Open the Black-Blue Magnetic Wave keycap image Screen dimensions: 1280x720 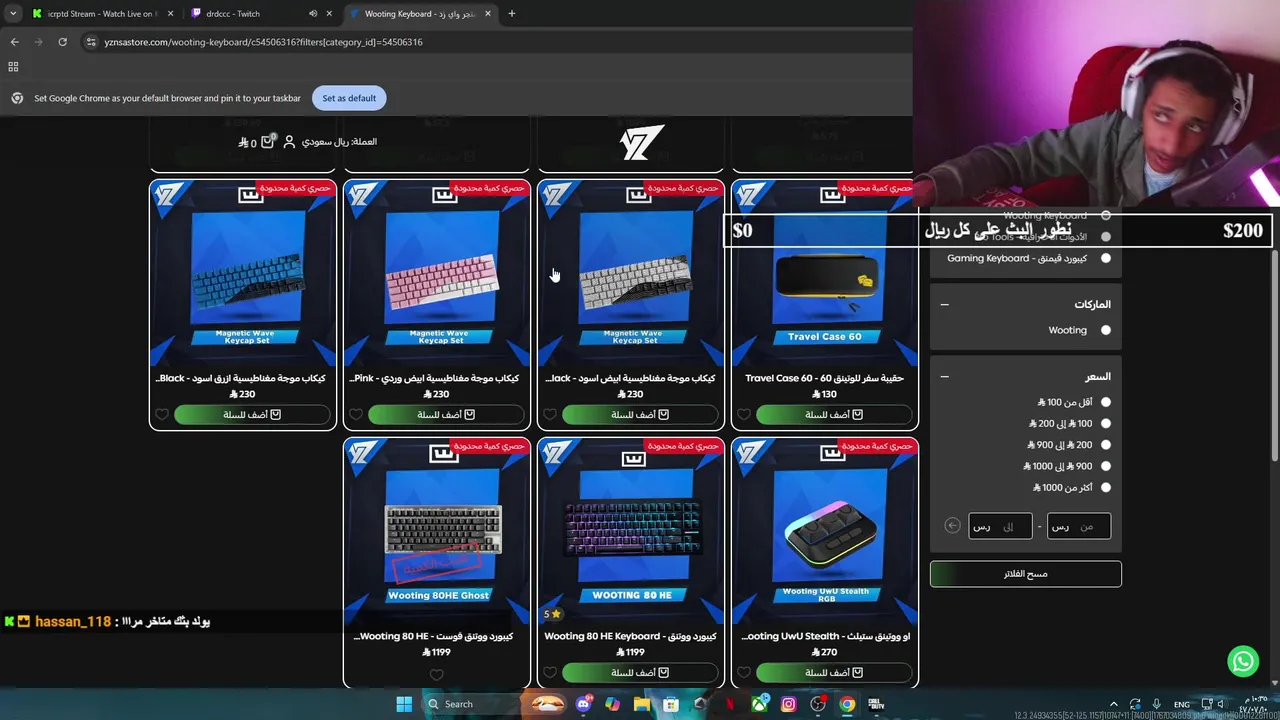(x=243, y=273)
